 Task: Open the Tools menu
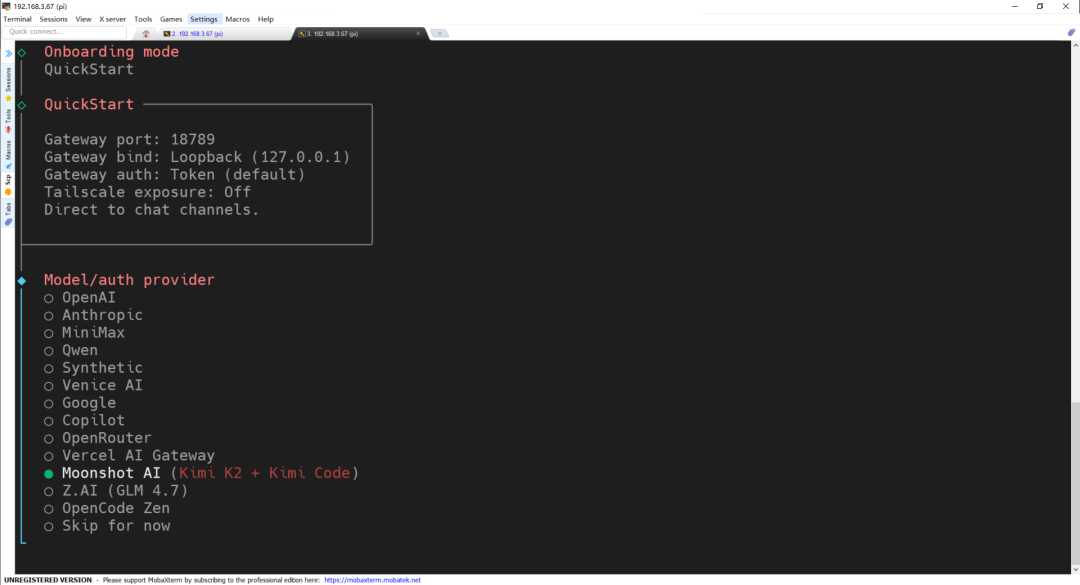(143, 19)
